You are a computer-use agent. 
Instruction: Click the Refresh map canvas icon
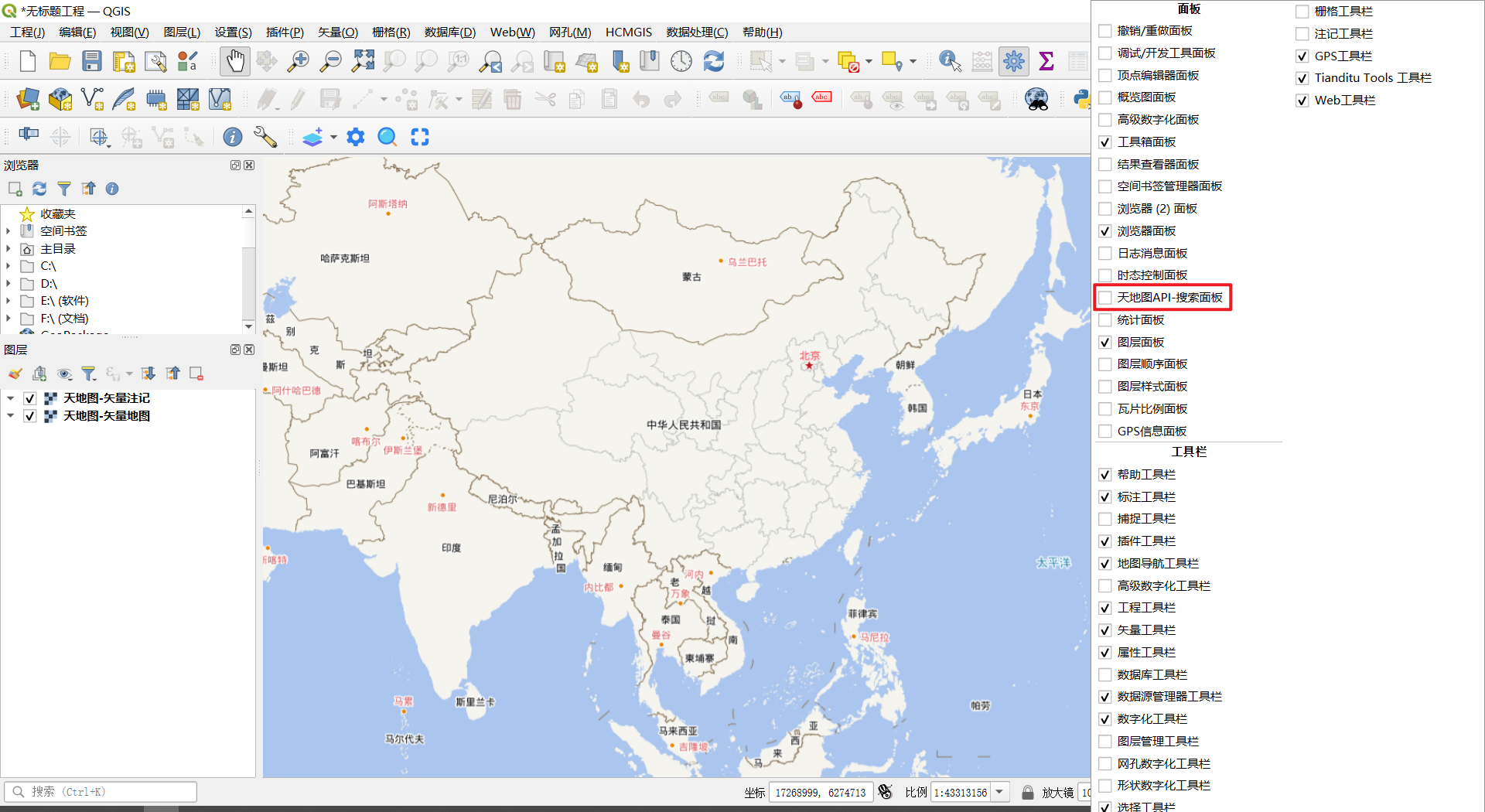(x=713, y=61)
